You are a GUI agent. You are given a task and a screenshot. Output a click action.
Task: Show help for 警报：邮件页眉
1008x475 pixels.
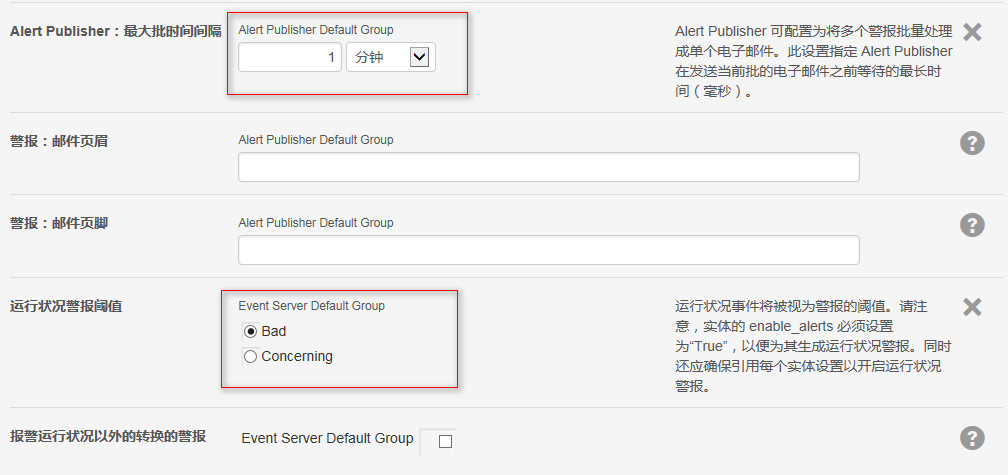[972, 143]
